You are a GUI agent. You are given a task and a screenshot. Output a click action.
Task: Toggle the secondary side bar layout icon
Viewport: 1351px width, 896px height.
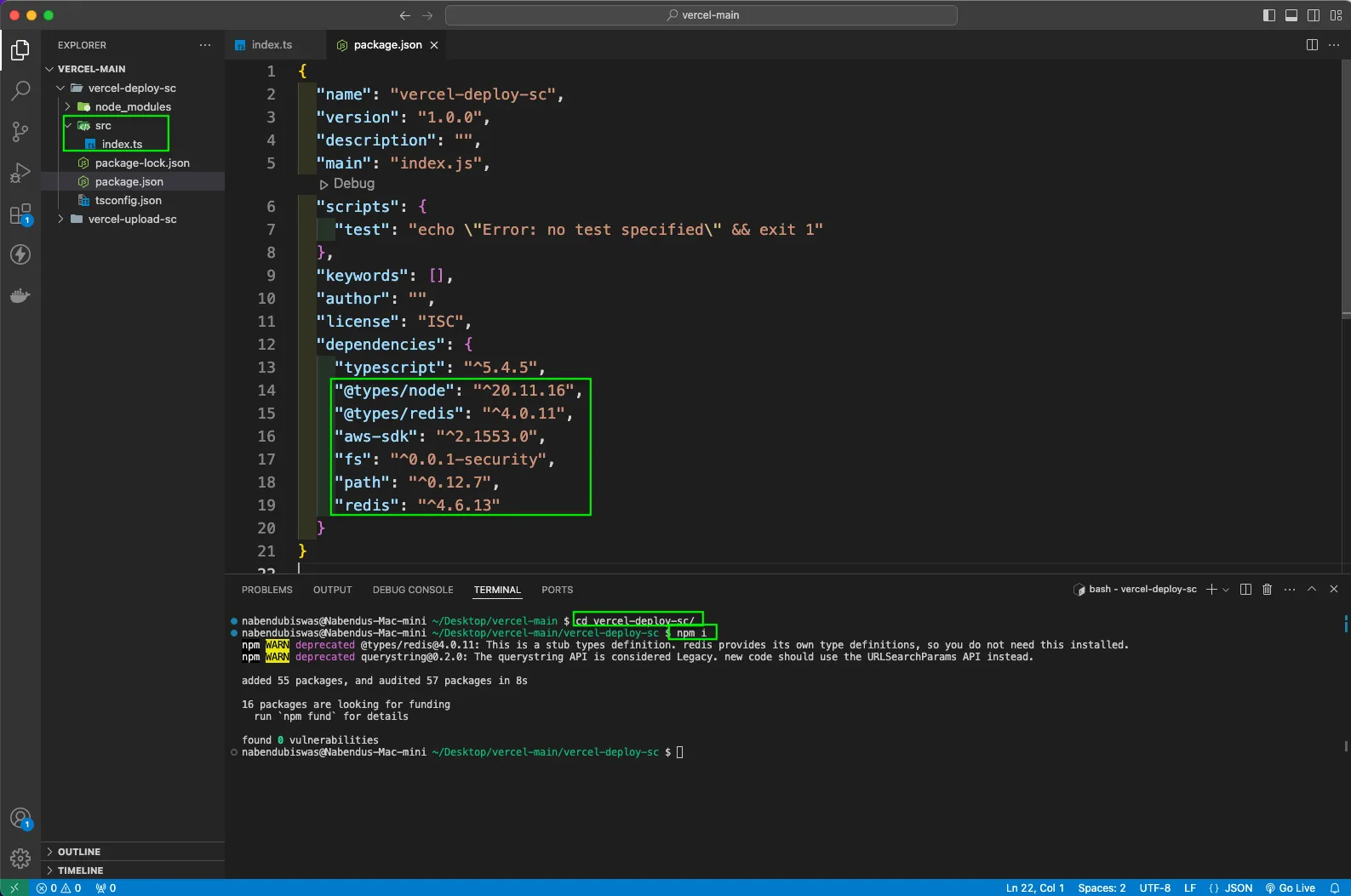point(1314,15)
